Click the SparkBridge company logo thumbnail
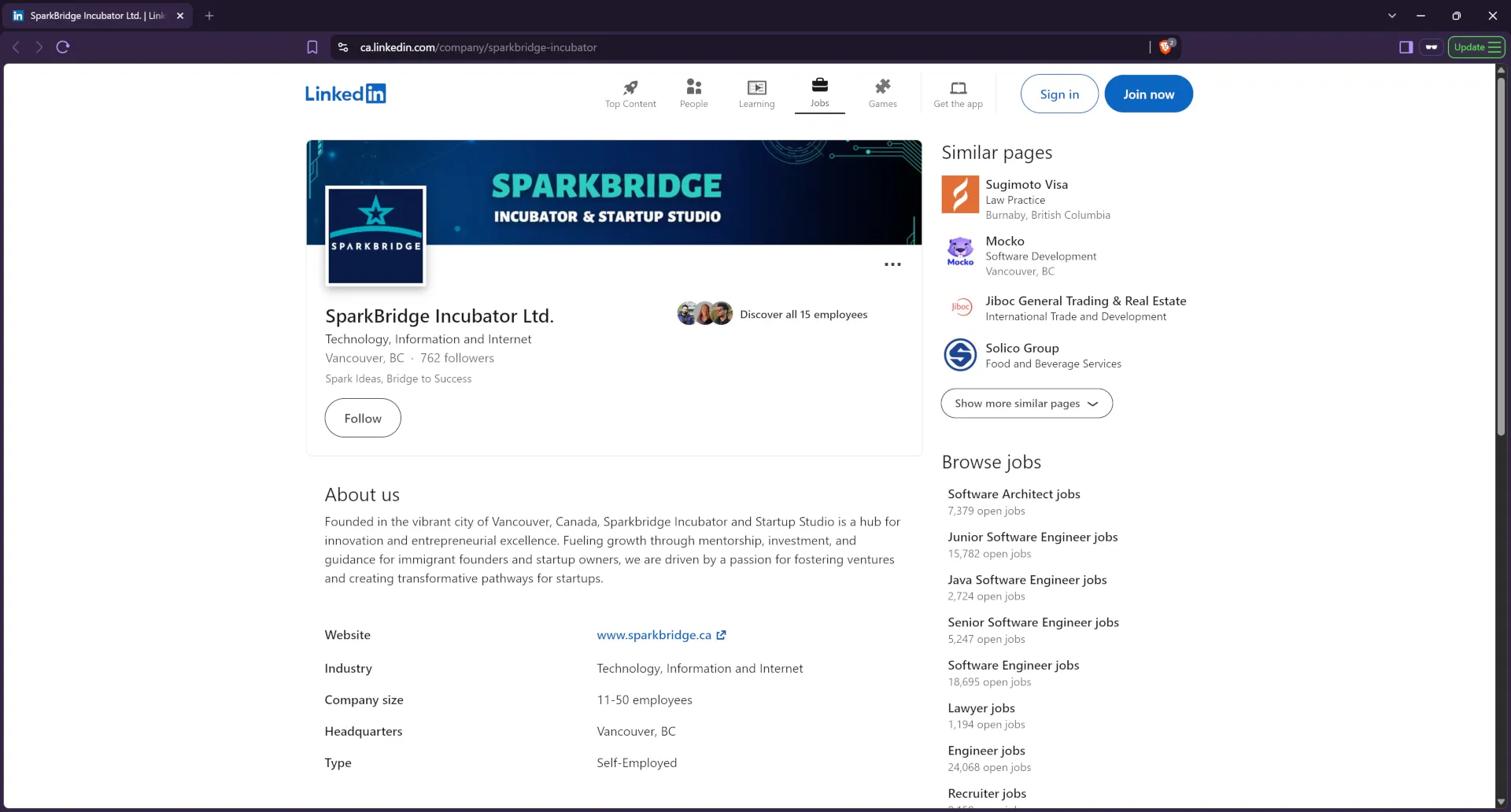Screen dimensions: 1511x812 (x=375, y=235)
